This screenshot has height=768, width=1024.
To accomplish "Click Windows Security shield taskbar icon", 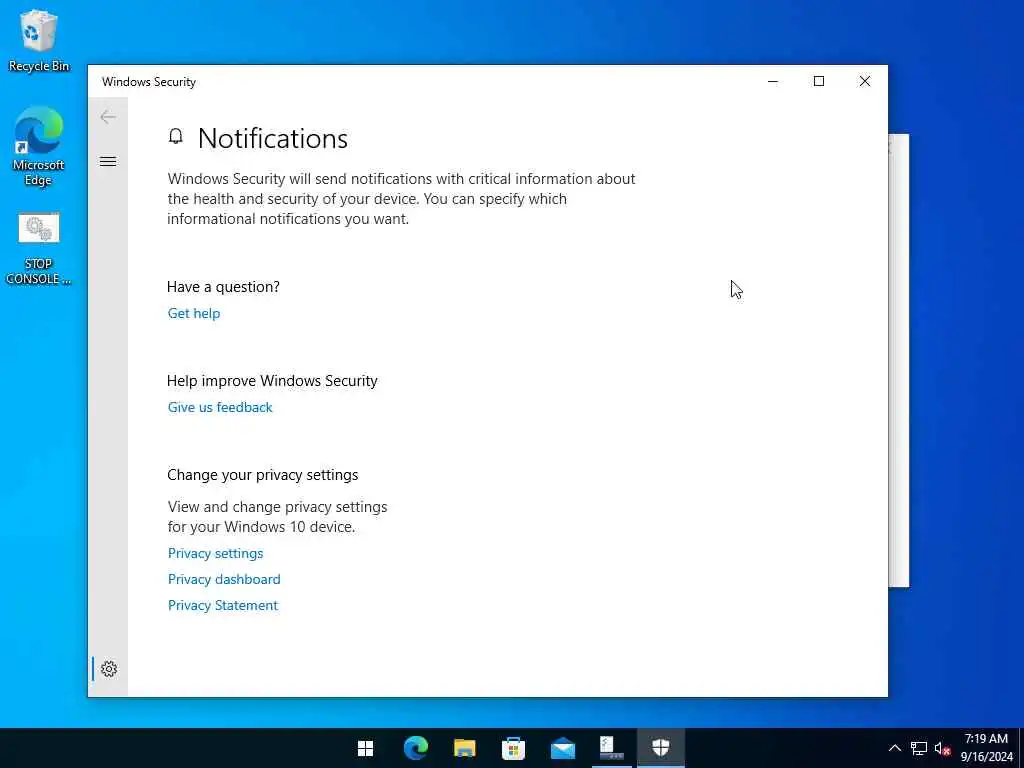I will [660, 748].
